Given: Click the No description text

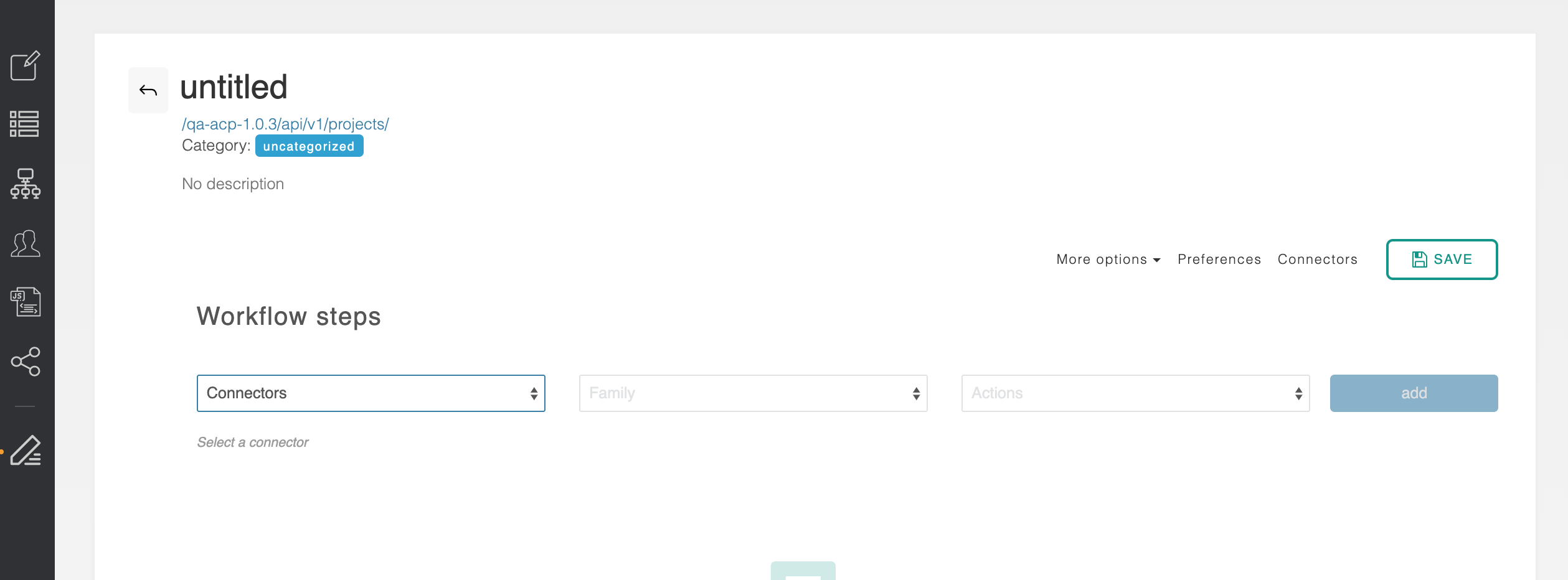Looking at the screenshot, I should pyautogui.click(x=233, y=184).
